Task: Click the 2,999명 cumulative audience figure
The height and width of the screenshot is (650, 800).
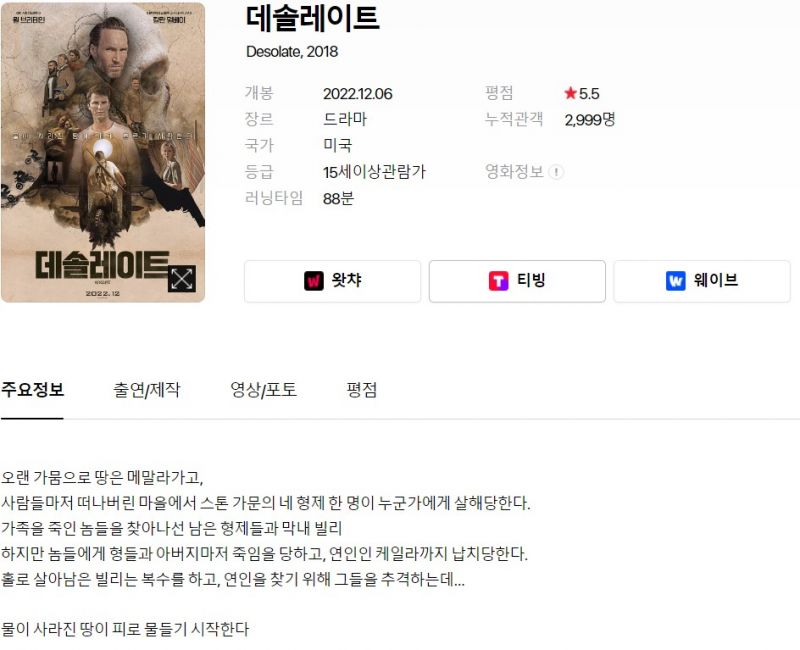Action: [x=590, y=120]
